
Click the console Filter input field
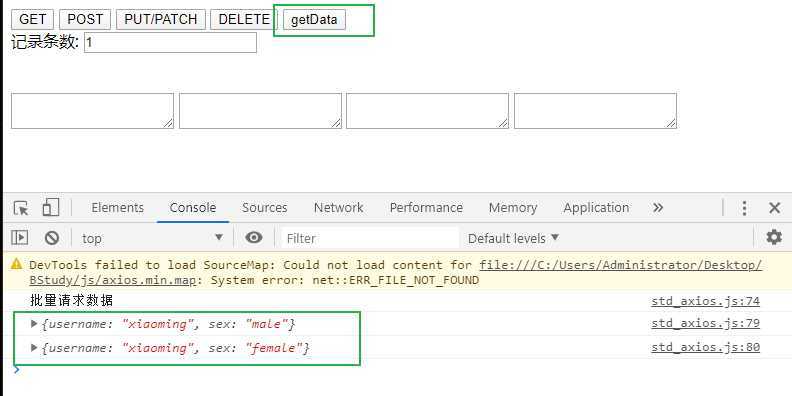[x=370, y=238]
